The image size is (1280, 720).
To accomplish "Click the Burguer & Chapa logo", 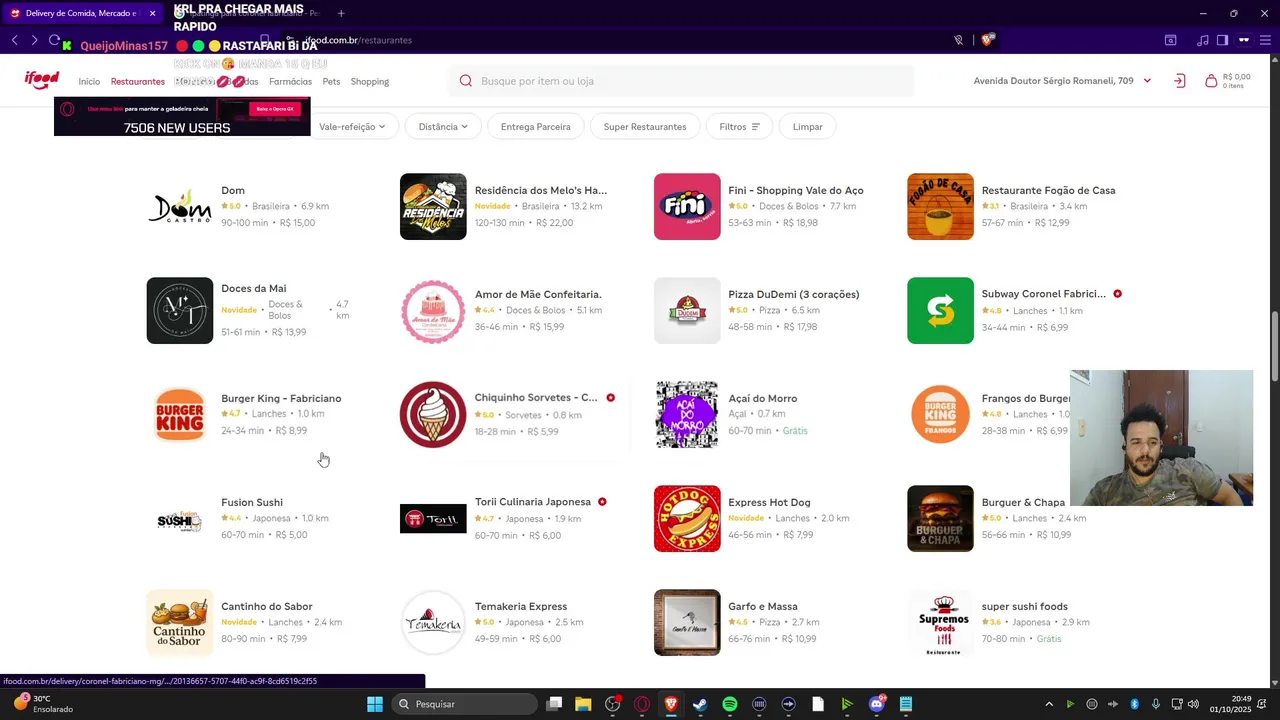I will (940, 519).
